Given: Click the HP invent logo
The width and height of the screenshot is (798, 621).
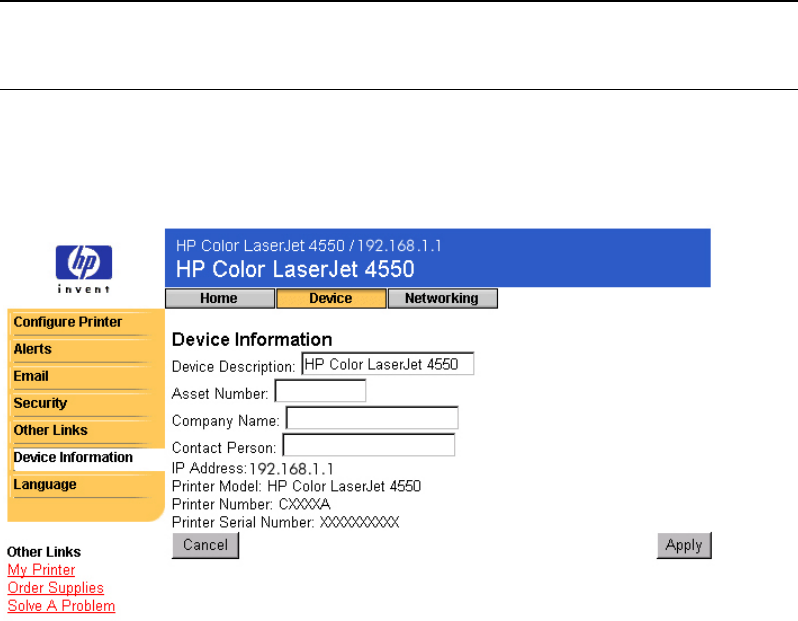Looking at the screenshot, I should pos(84,269).
